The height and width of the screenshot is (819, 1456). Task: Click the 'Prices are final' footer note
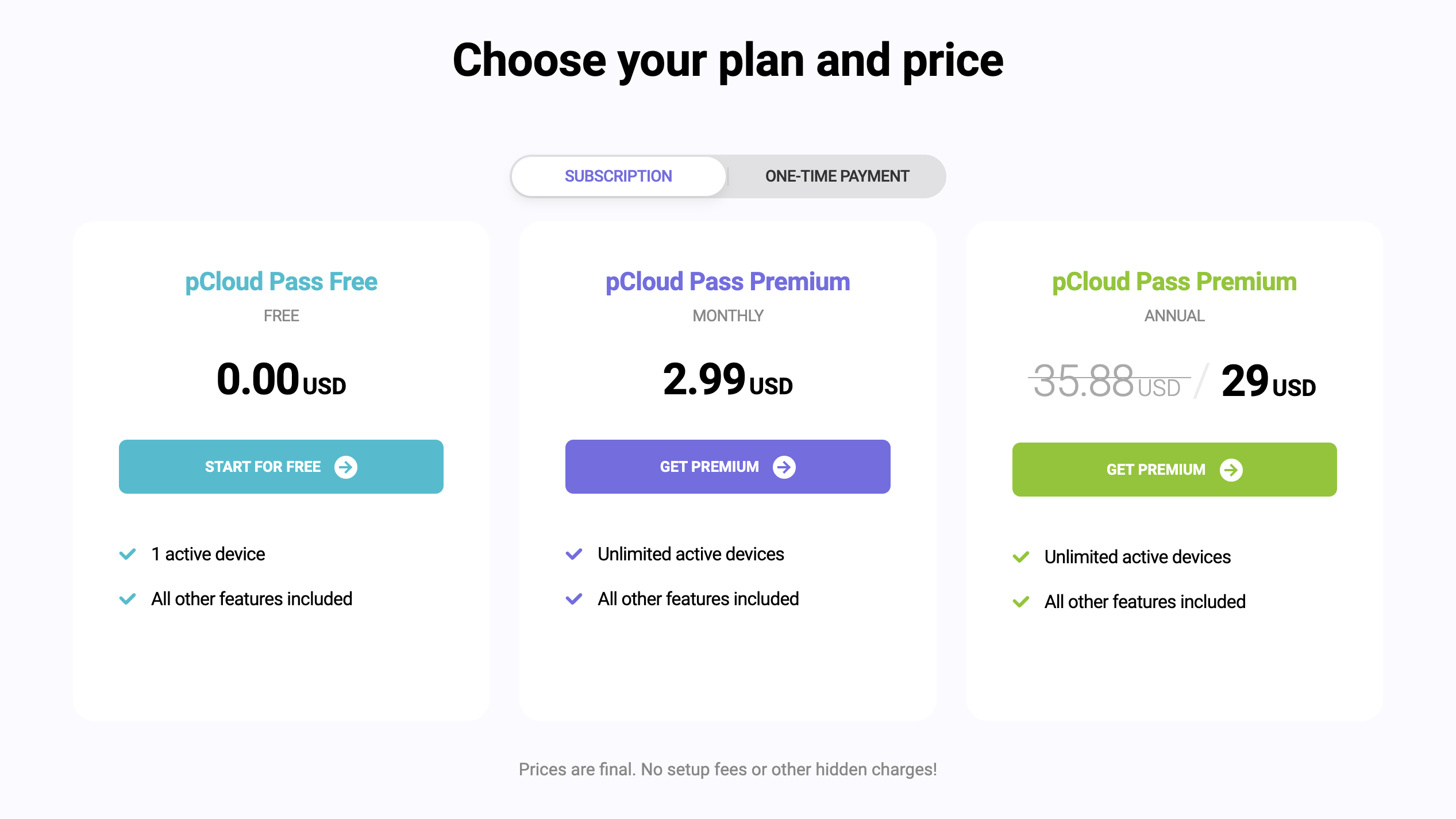pos(728,770)
